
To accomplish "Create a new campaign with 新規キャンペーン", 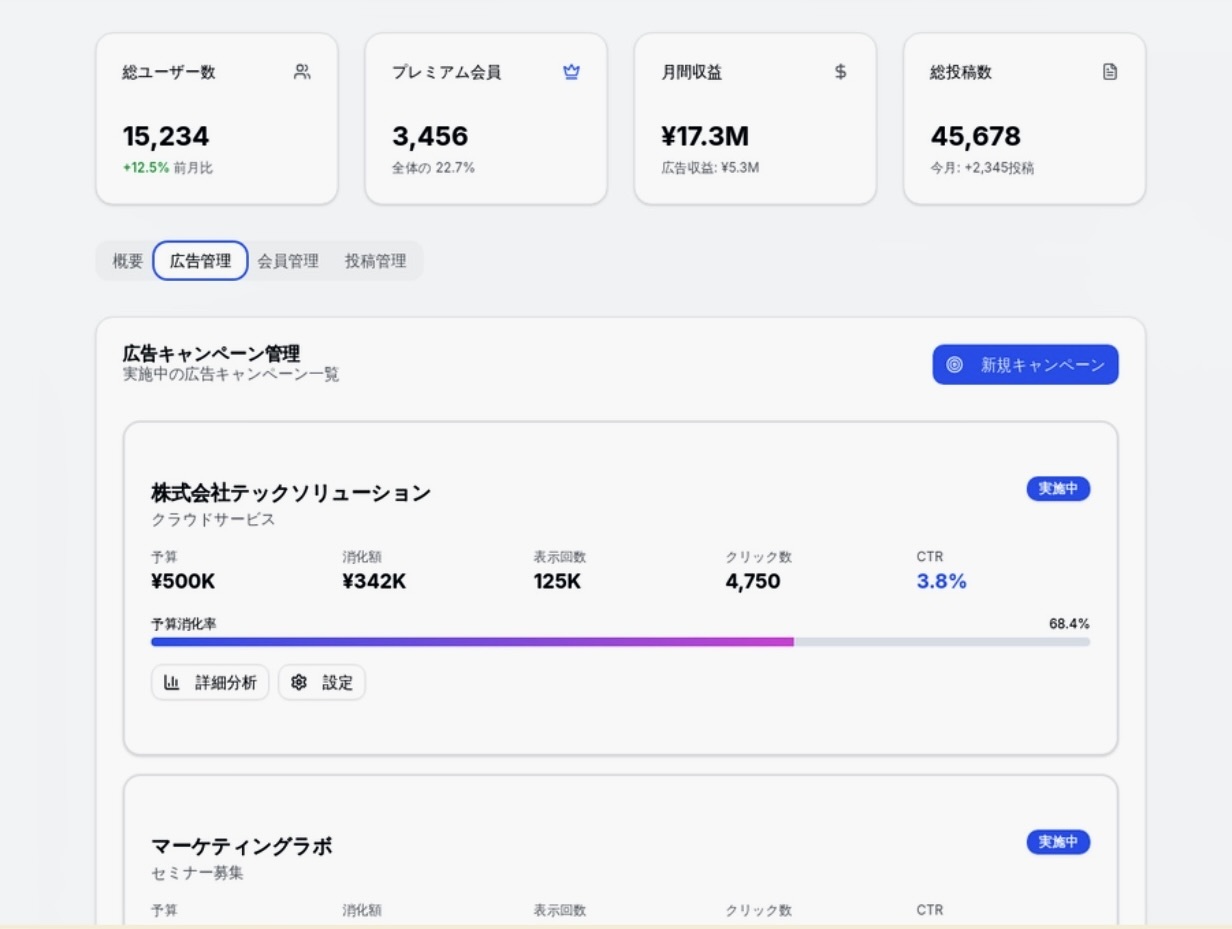I will [1025, 365].
